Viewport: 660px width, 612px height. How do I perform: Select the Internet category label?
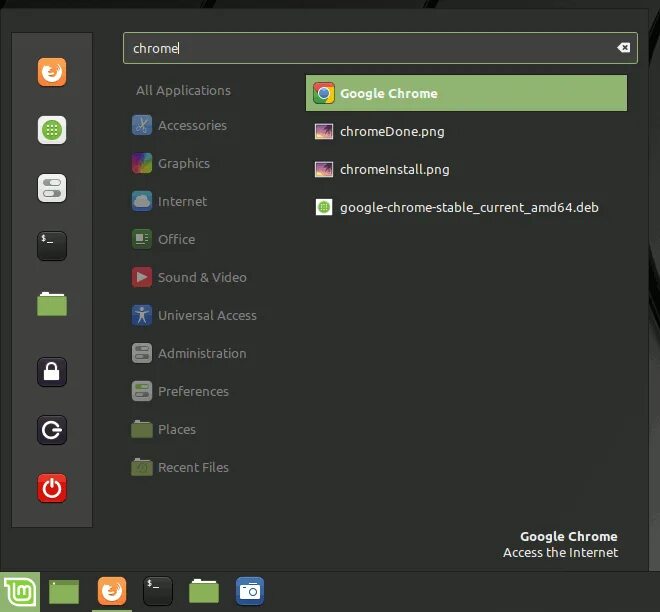[182, 201]
